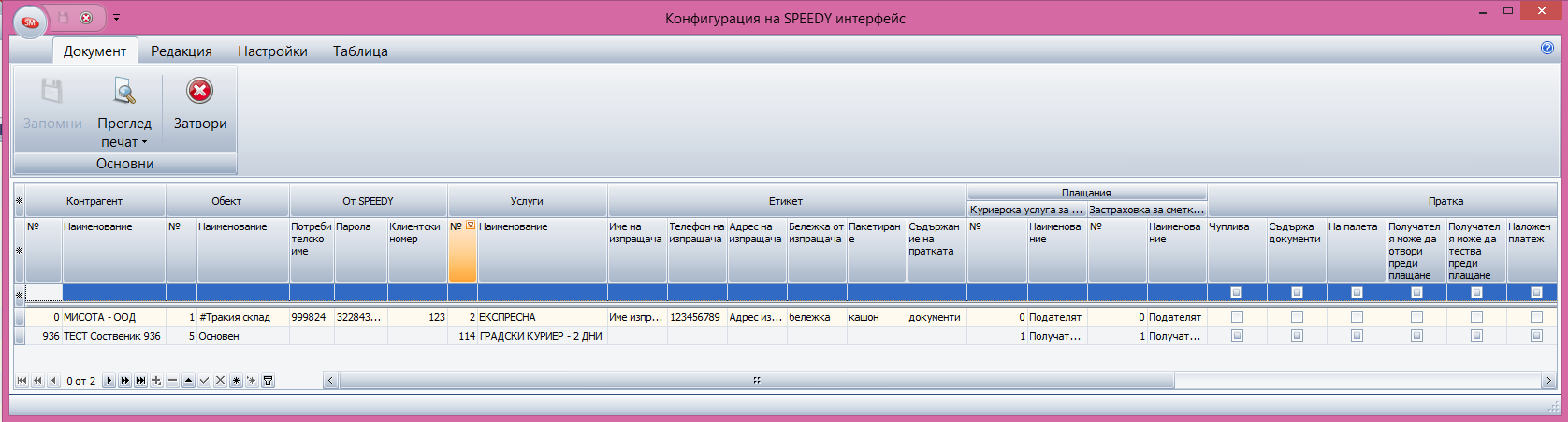Click the new-row asterisk indicator
Image resolution: width=1568 pixels, height=422 pixels.
tap(19, 295)
